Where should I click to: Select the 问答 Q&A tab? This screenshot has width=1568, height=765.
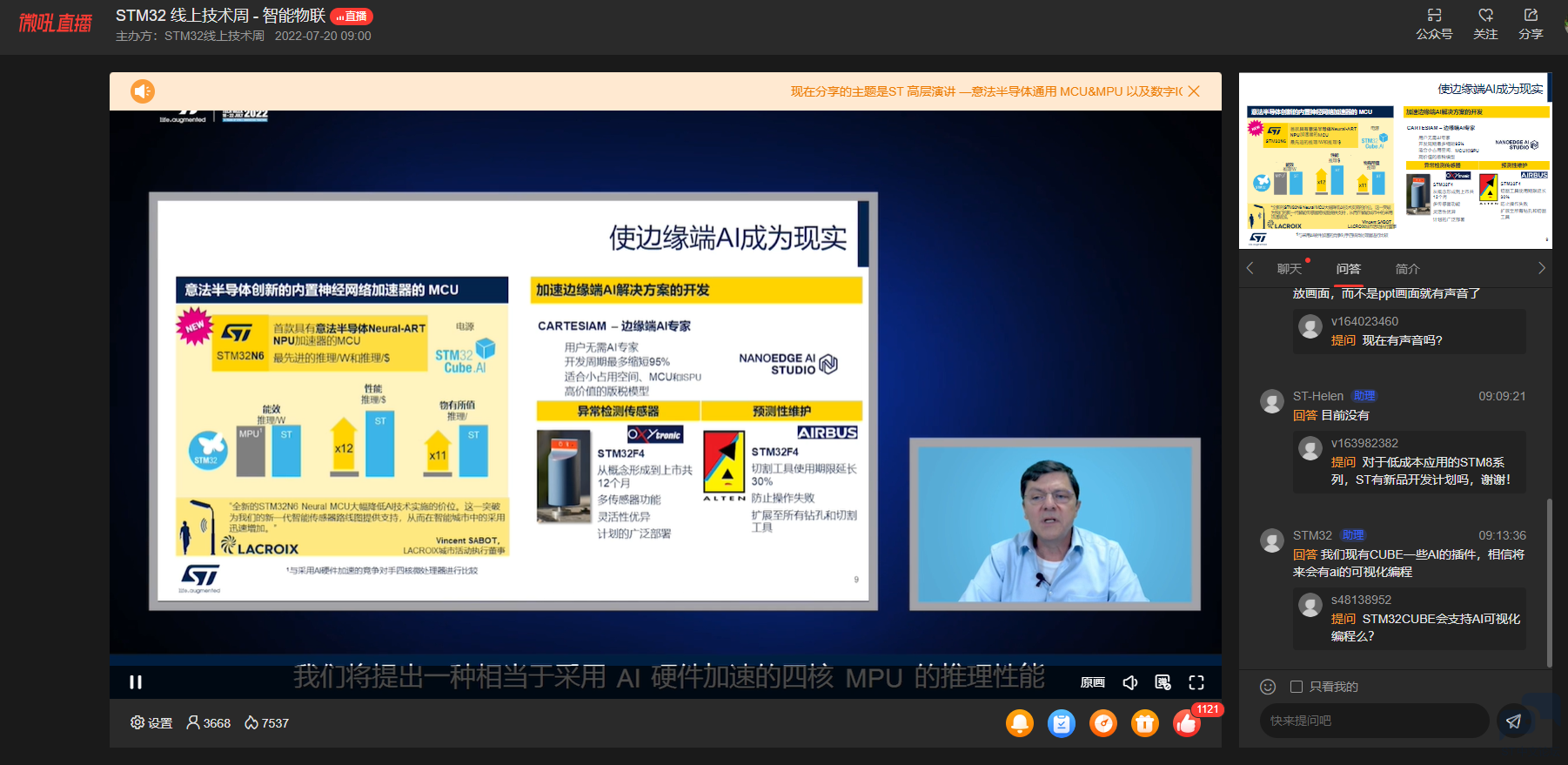pyautogui.click(x=1349, y=269)
